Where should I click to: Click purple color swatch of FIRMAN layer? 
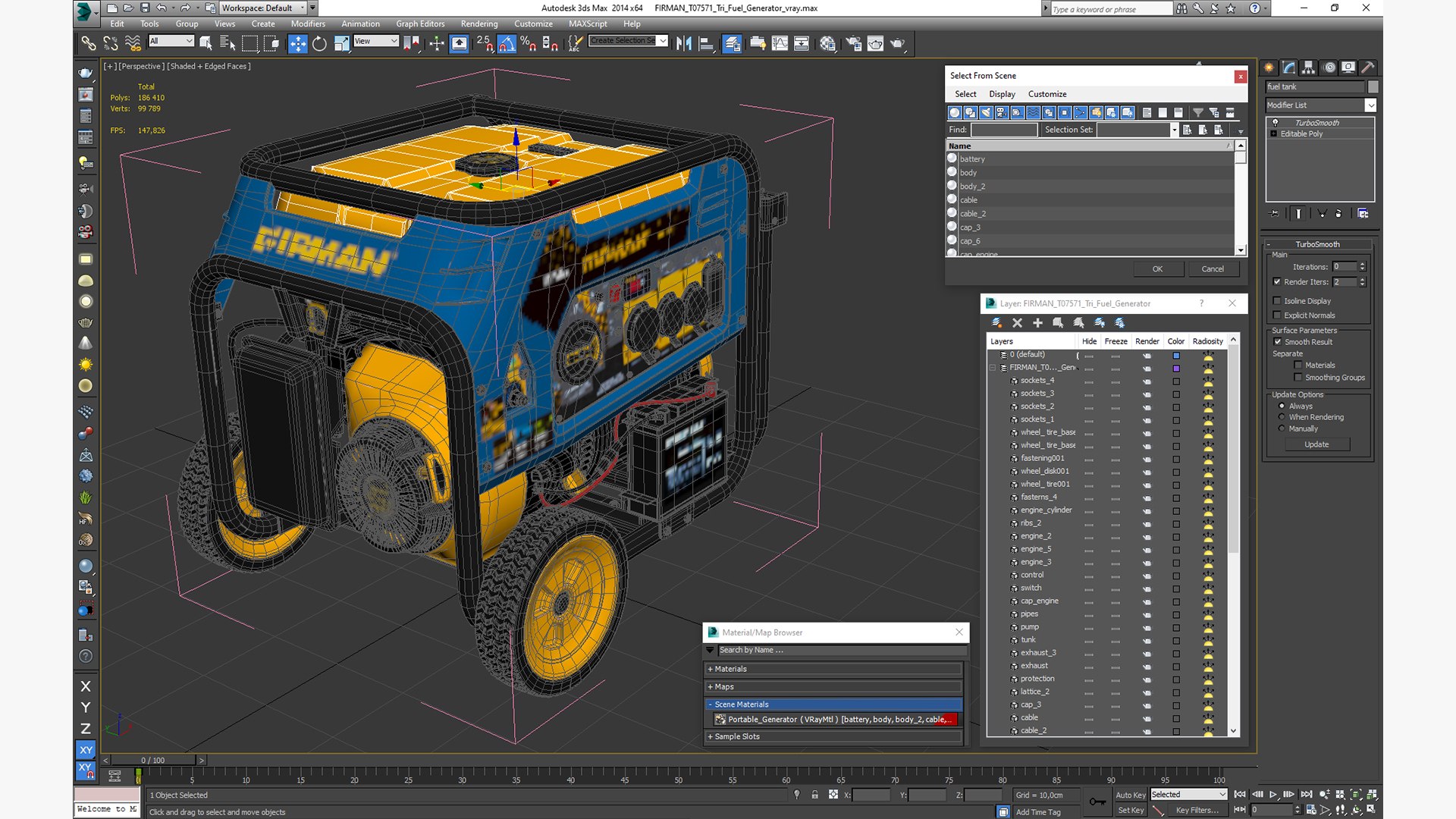[1176, 369]
